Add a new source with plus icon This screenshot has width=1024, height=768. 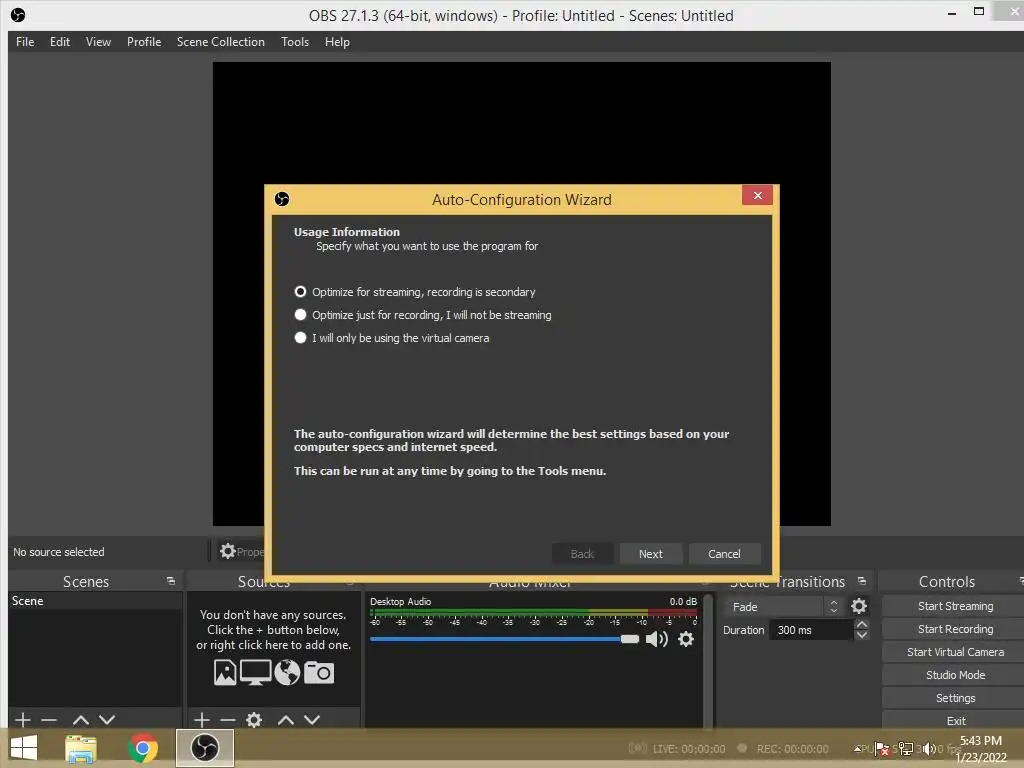[202, 720]
